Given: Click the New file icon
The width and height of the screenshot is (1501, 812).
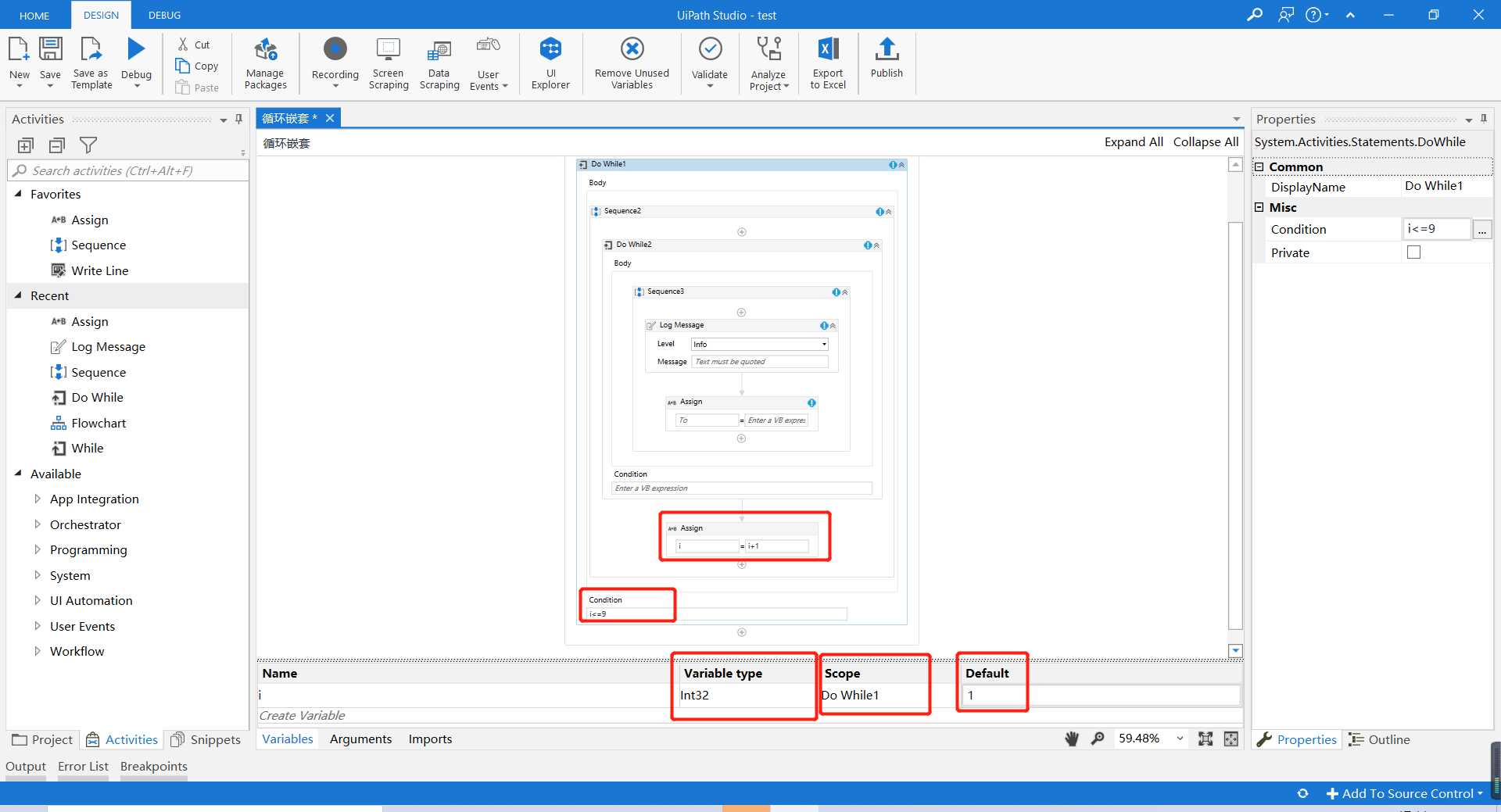Looking at the screenshot, I should tap(19, 49).
